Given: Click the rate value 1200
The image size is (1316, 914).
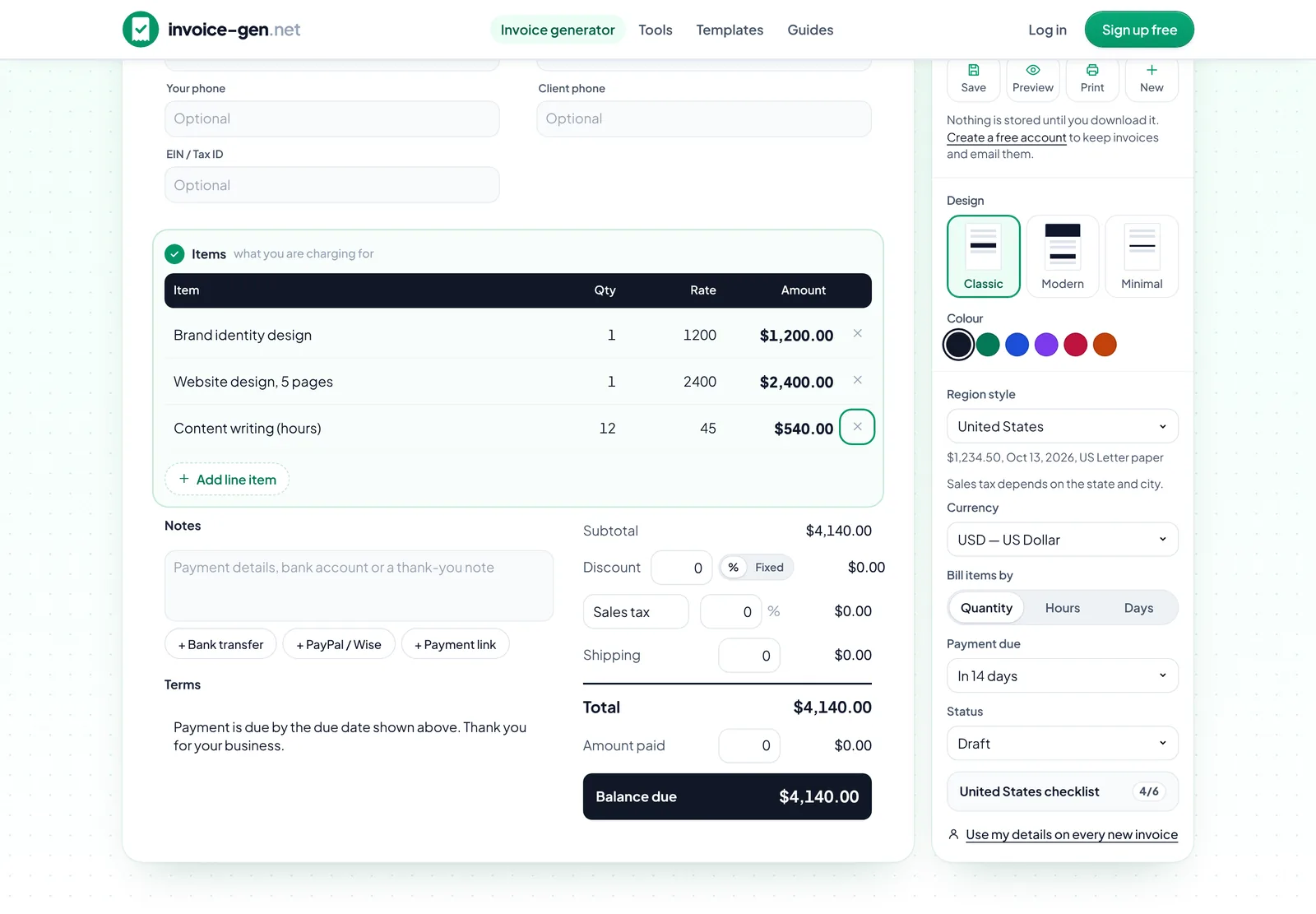Looking at the screenshot, I should pos(700,335).
